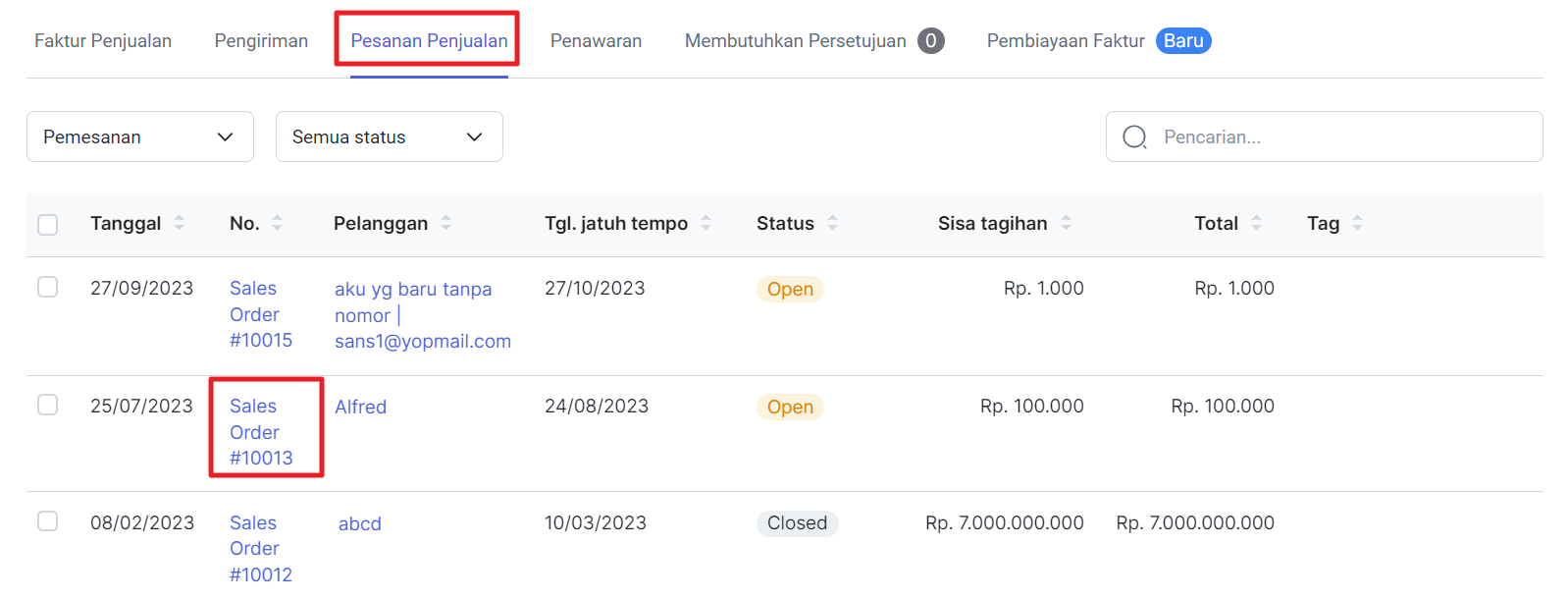Click the Tag column sort icon
The image size is (1568, 601).
tap(1357, 224)
